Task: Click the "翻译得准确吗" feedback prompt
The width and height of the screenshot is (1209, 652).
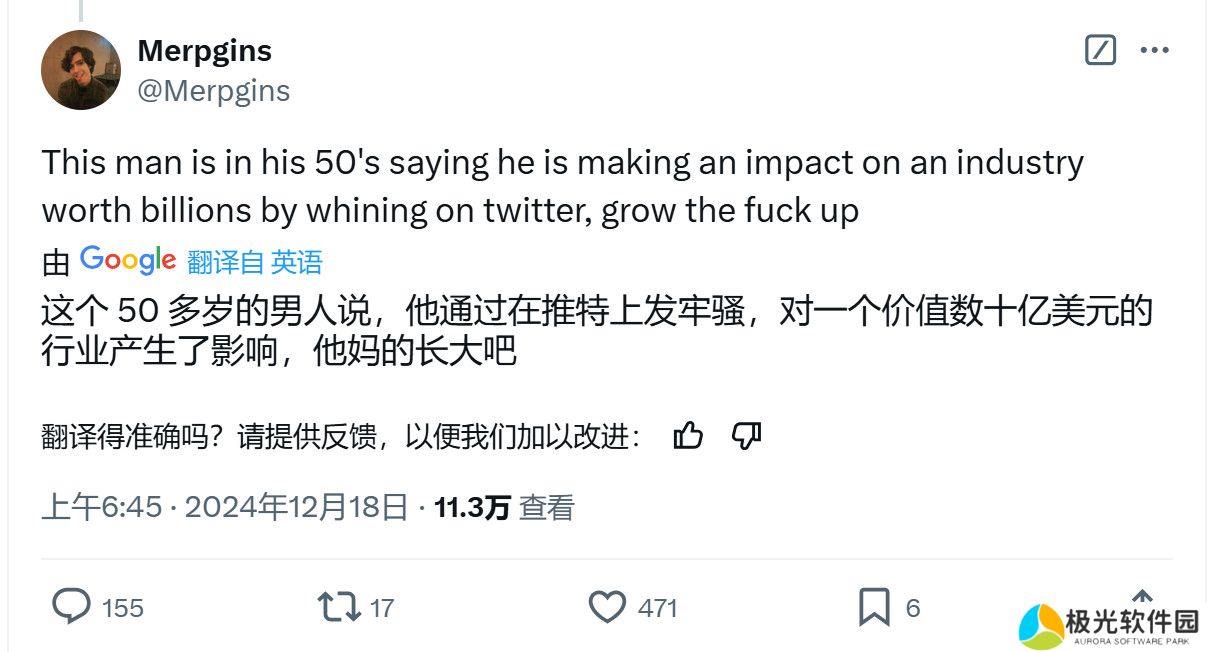Action: tap(340, 437)
